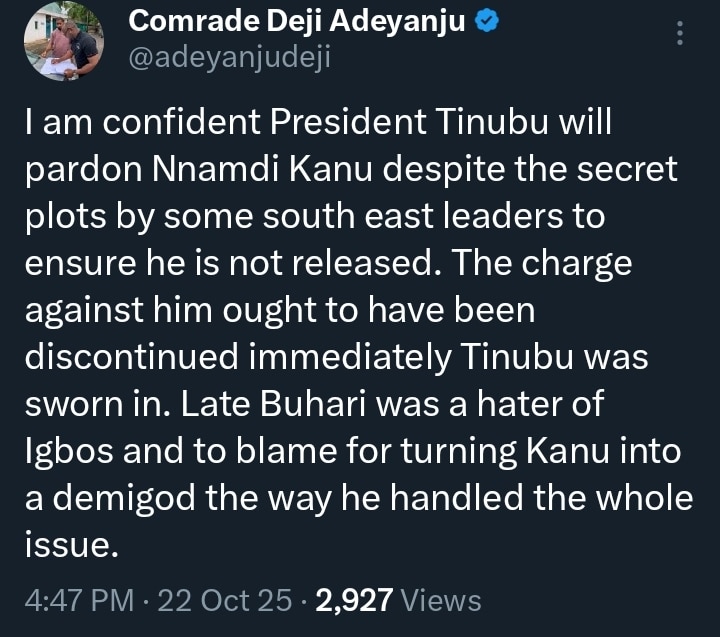Click the 4:47 PM timestamp
The width and height of the screenshot is (720, 637).
click(78, 600)
